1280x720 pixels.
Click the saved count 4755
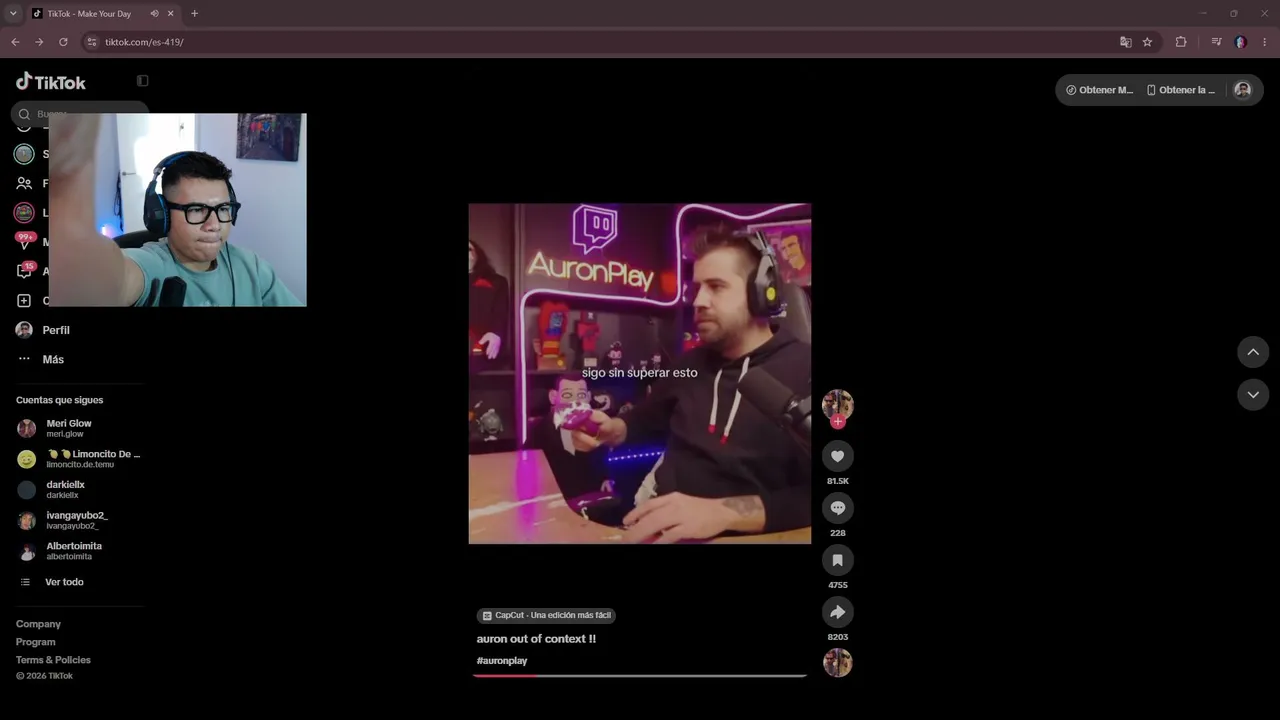(838, 585)
